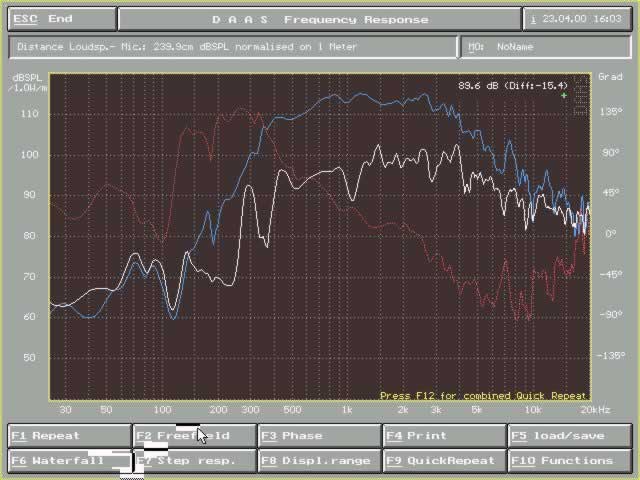The image size is (640, 480).
Task: Open the F10 Functions menu
Action: pyautogui.click(x=570, y=461)
